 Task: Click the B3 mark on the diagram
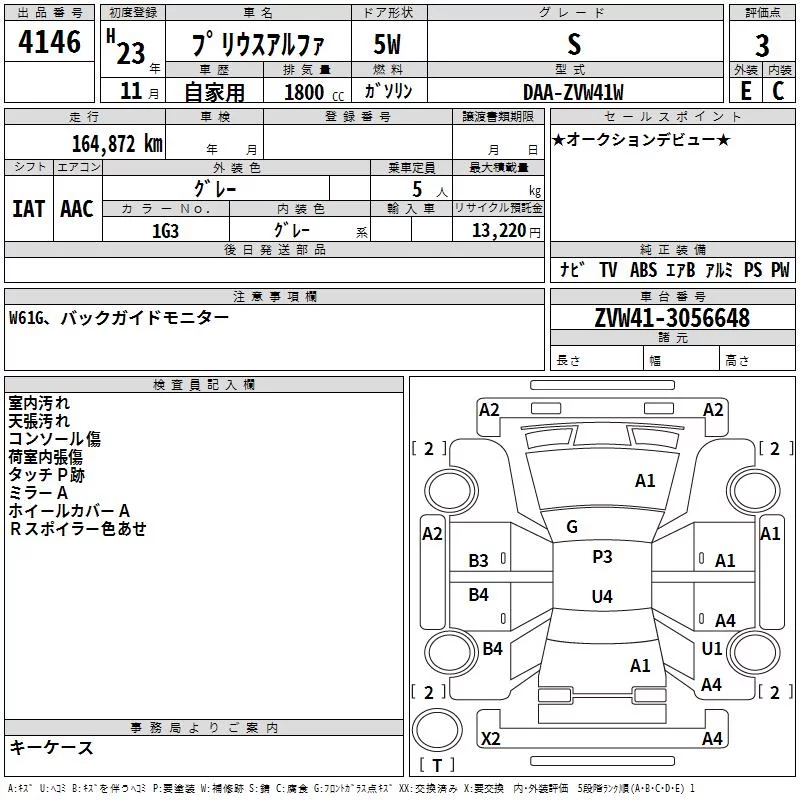tap(478, 561)
